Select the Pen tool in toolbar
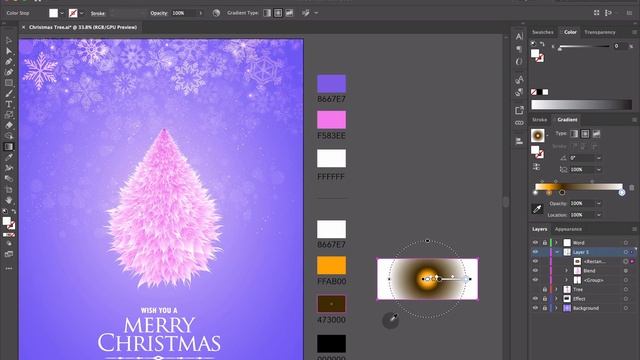The width and height of the screenshot is (640, 360). pyautogui.click(x=9, y=62)
